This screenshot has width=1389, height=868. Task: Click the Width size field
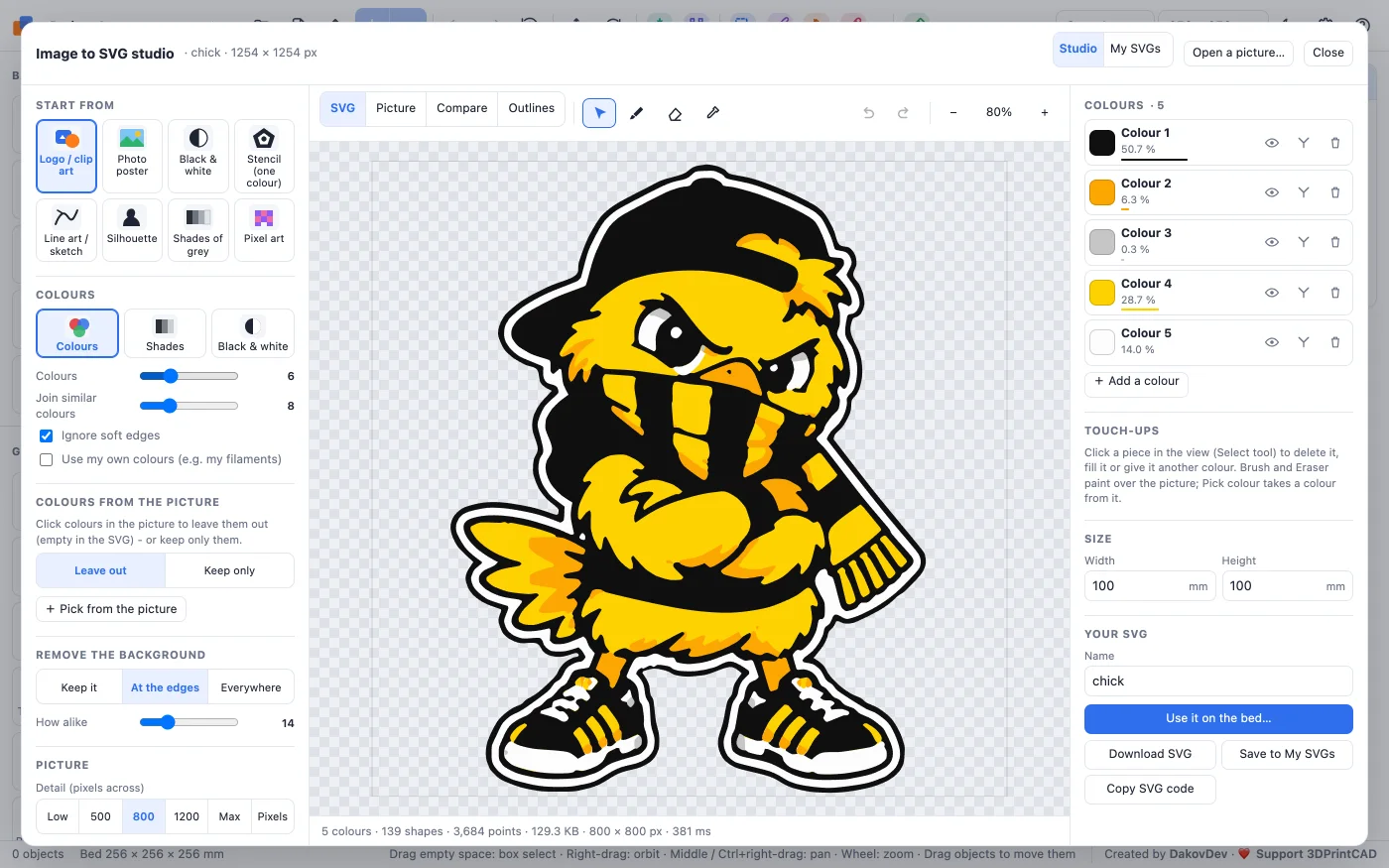click(1149, 586)
